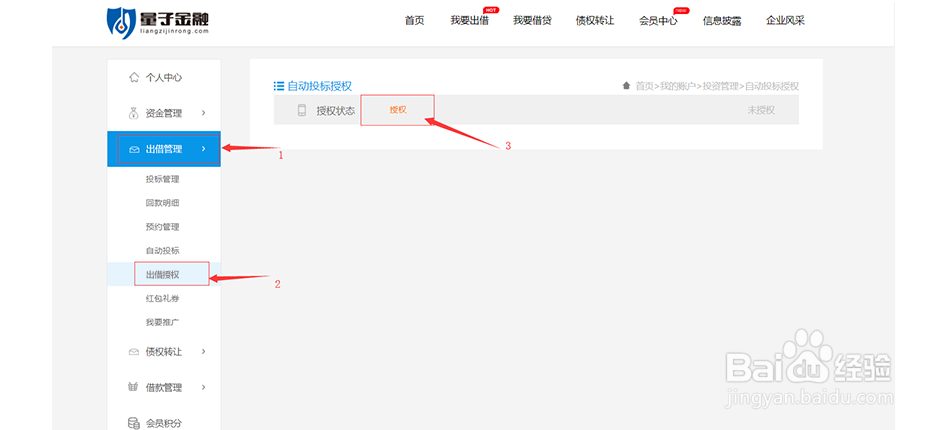Expand the sidebar 债权转让 chevron

204,351
